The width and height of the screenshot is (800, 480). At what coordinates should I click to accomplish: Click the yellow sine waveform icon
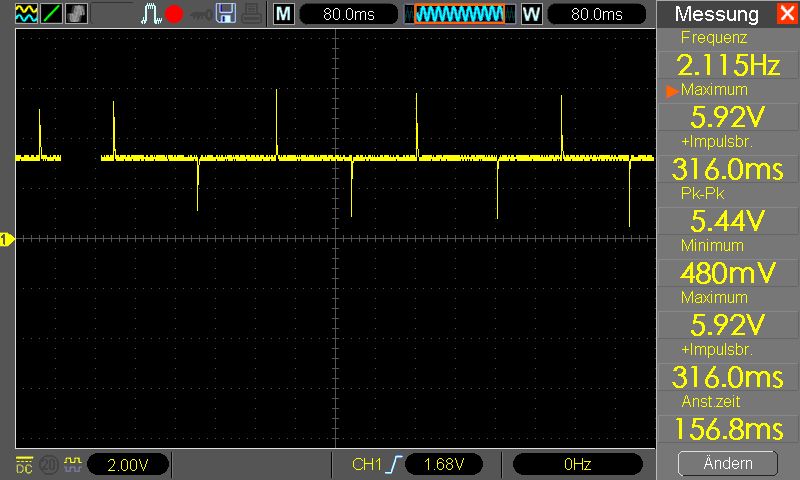pyautogui.click(x=26, y=13)
